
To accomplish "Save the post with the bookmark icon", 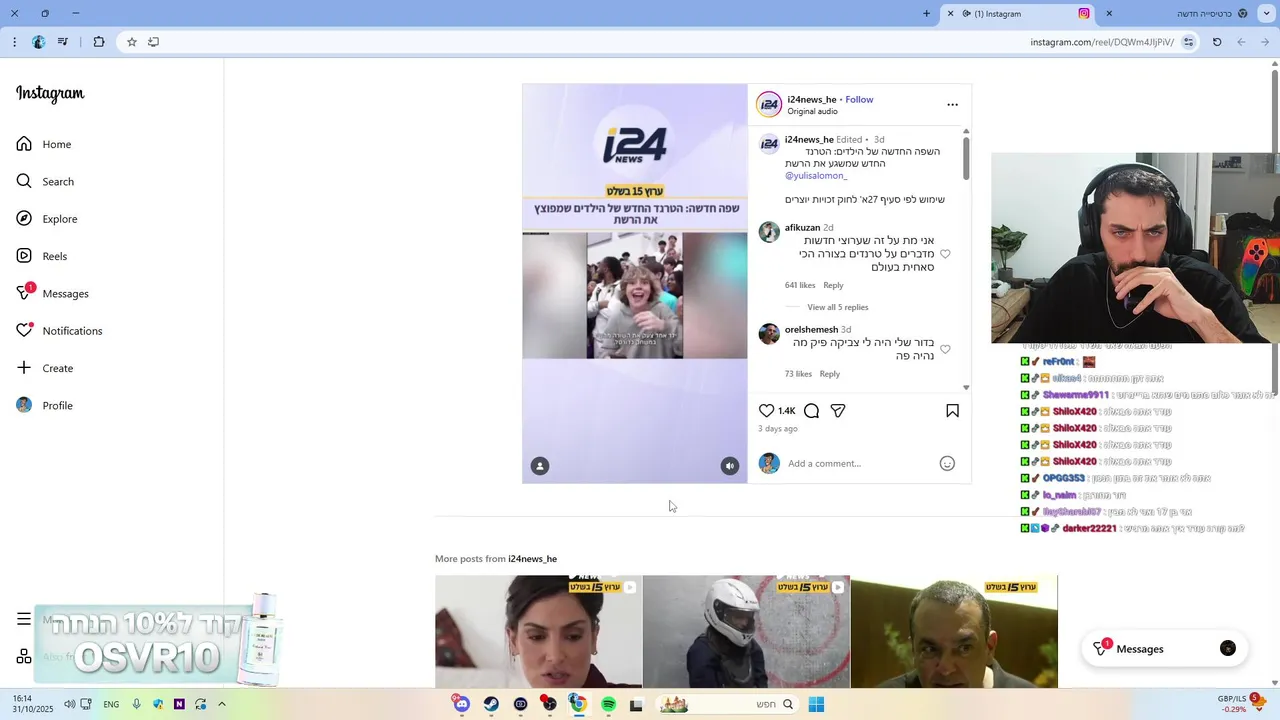I will pos(952,411).
